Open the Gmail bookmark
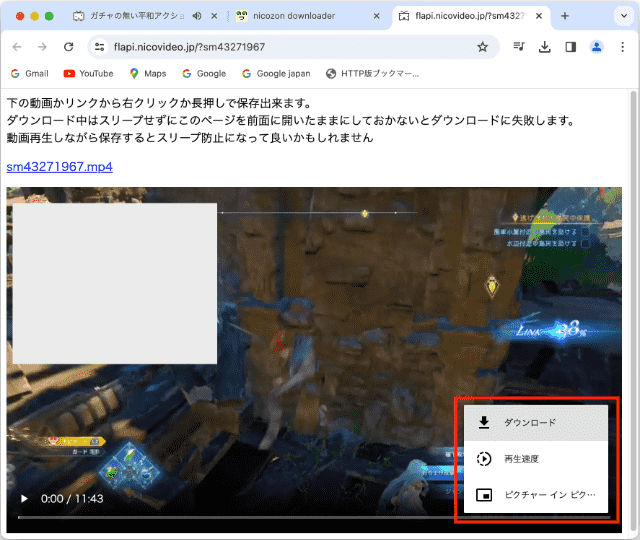Viewport: 640px width, 540px height. click(29, 73)
